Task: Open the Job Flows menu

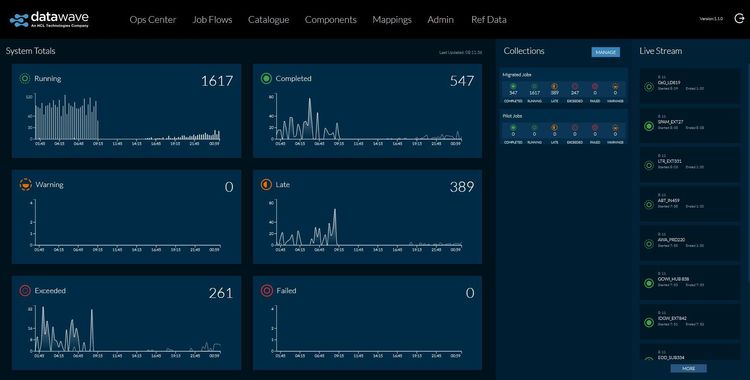Action: point(212,20)
